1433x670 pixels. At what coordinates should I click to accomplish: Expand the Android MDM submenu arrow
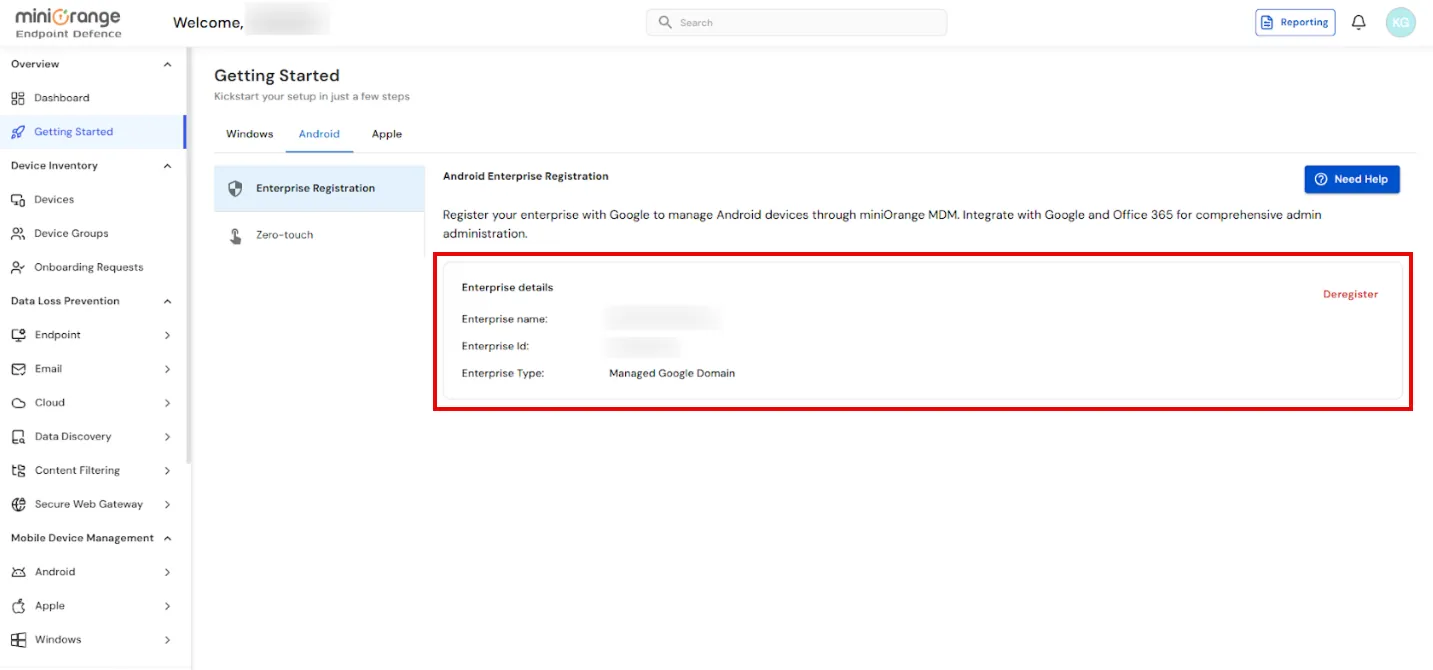click(x=167, y=572)
